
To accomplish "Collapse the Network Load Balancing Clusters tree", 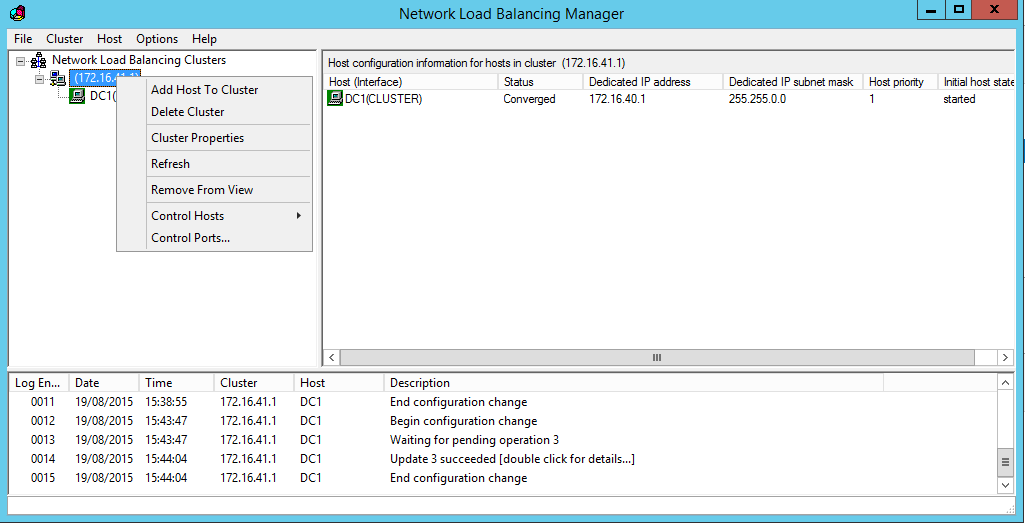I will (x=20, y=61).
